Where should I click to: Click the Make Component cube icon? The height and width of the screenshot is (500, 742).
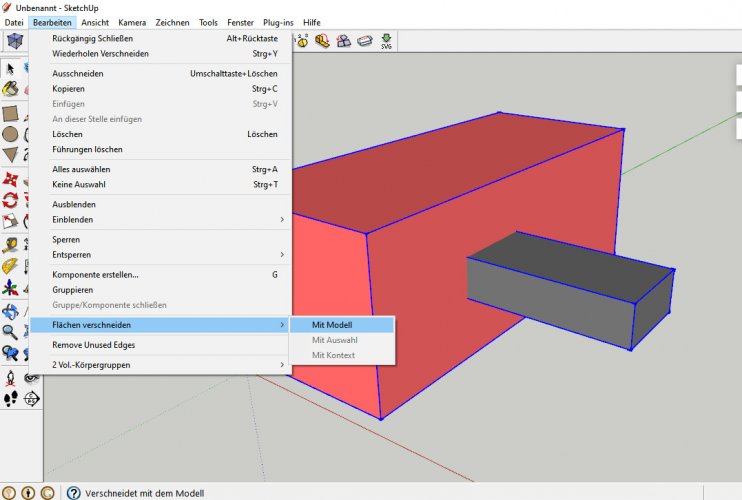pyautogui.click(x=15, y=41)
